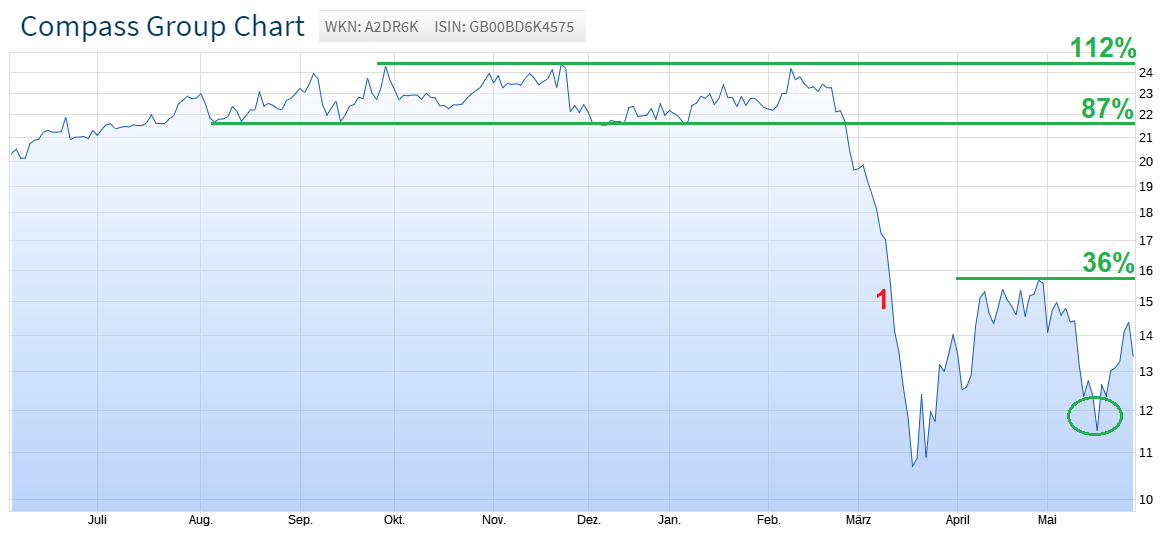Click the "April" month label on the x-axis
1174x534 pixels.
coord(957,520)
